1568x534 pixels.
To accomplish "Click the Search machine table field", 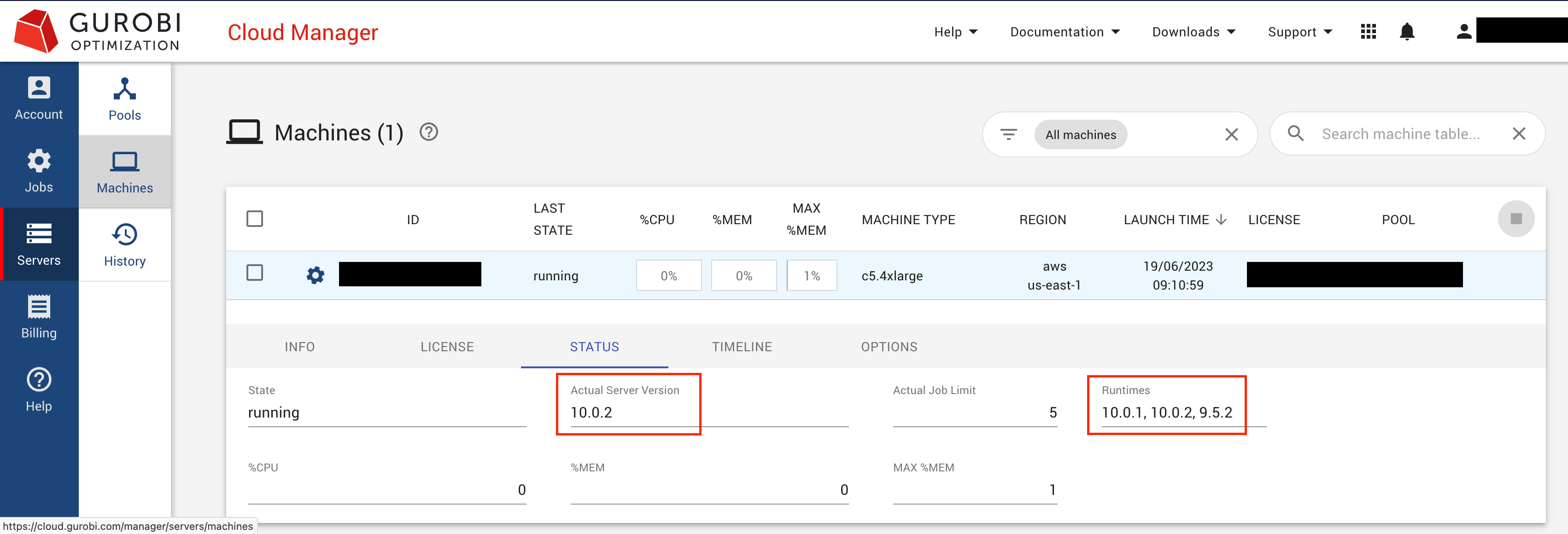I will tap(1400, 134).
